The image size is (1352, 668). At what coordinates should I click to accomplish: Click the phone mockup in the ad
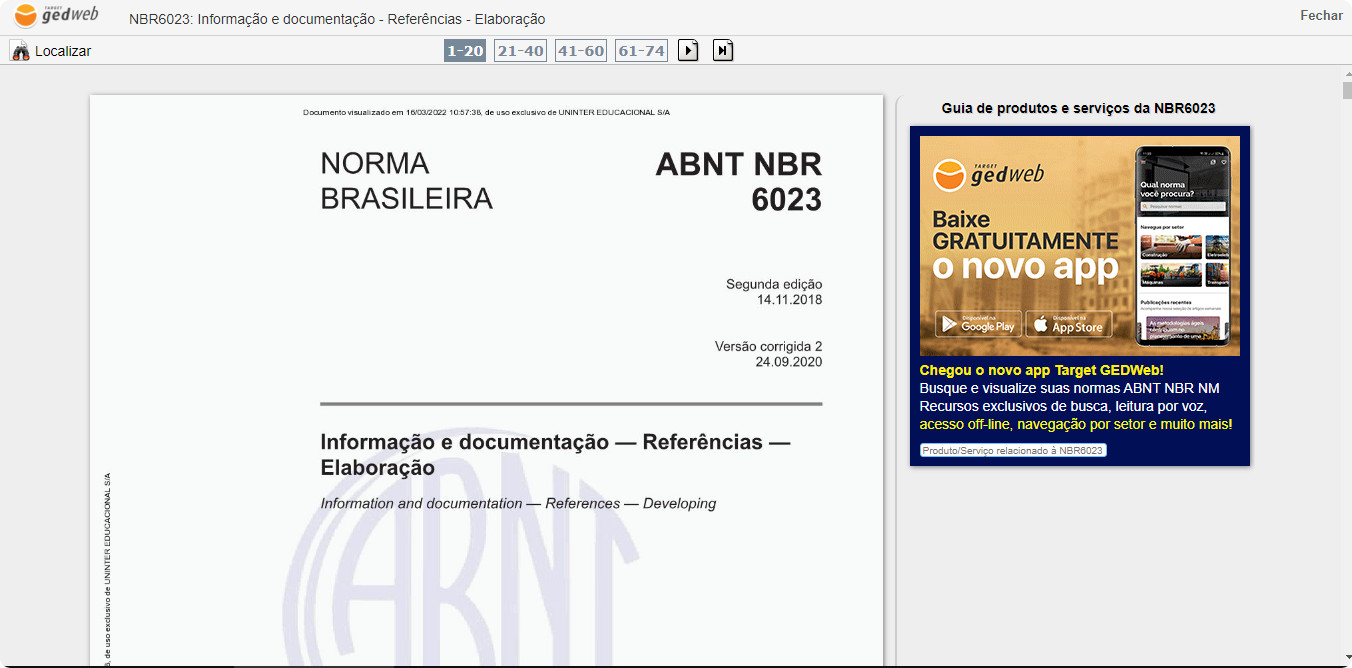pyautogui.click(x=1182, y=246)
